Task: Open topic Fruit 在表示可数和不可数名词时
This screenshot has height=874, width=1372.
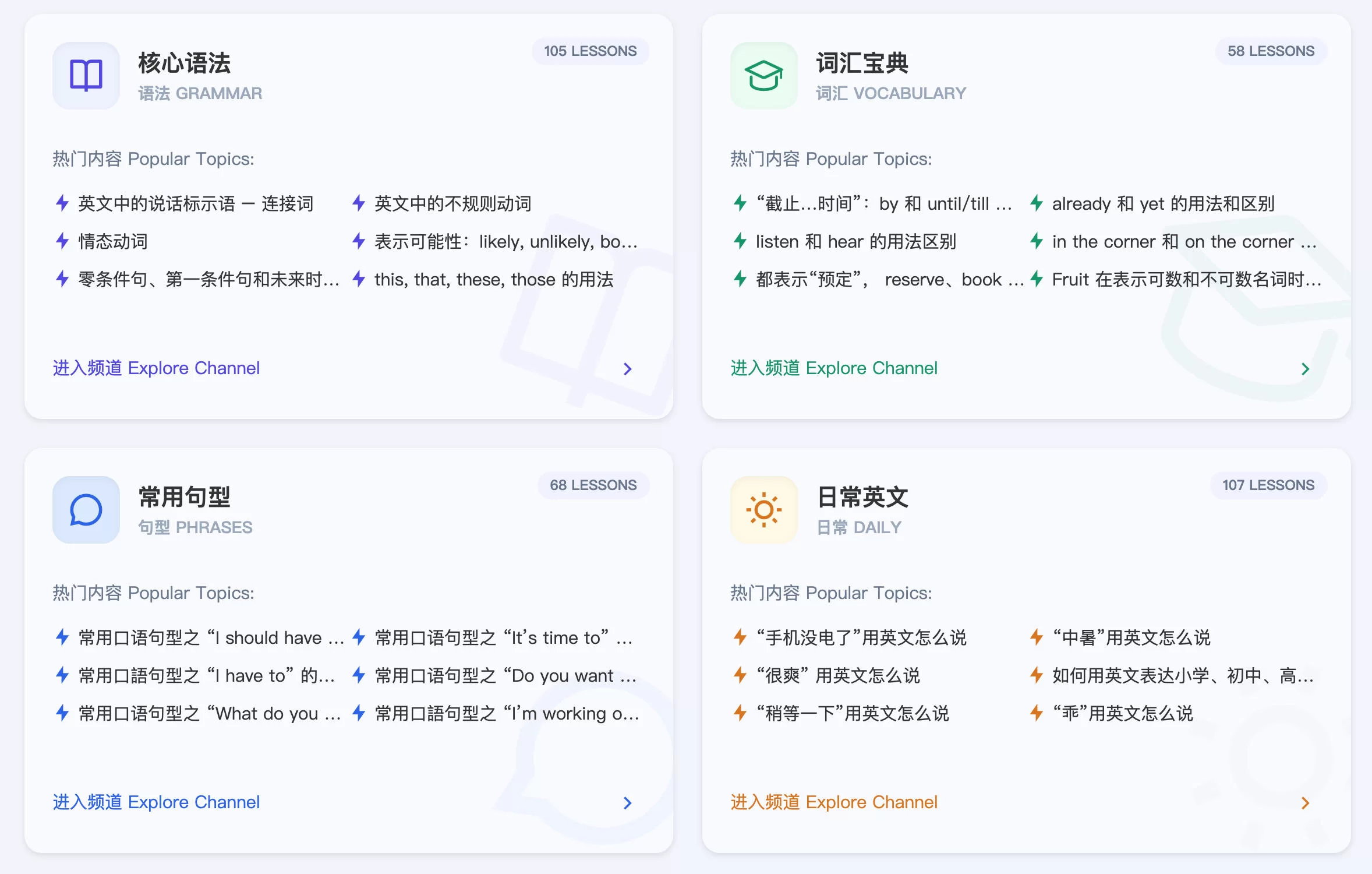Action: (x=1187, y=280)
